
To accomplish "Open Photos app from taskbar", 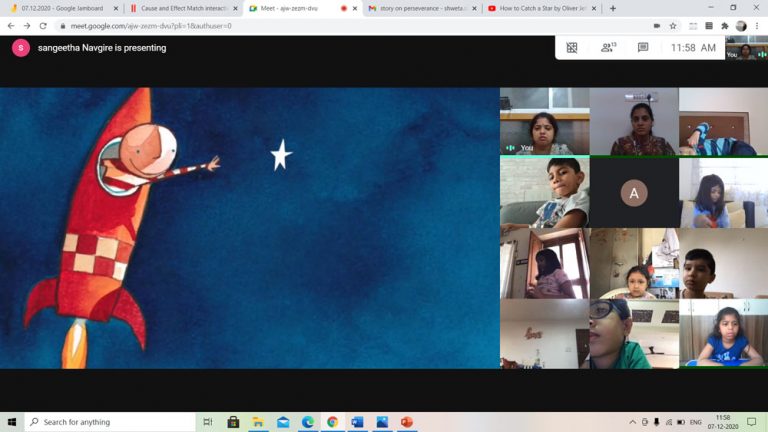I will [382, 422].
